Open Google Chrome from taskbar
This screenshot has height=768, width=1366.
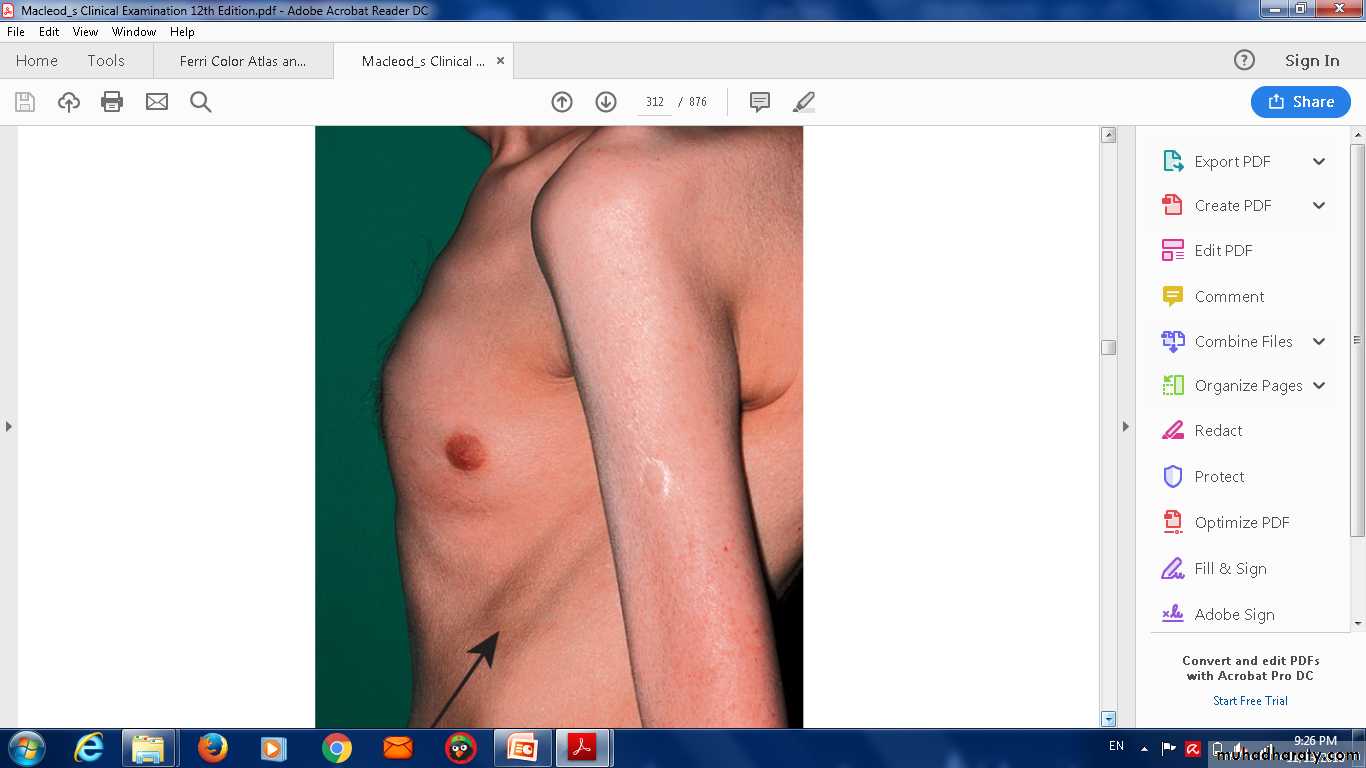337,748
